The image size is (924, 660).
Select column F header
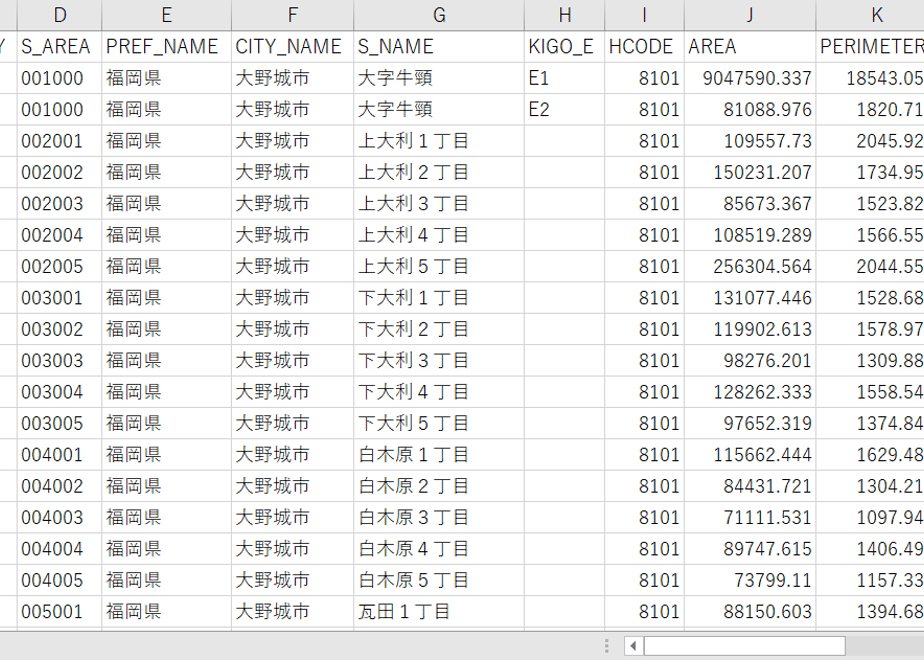[292, 15]
